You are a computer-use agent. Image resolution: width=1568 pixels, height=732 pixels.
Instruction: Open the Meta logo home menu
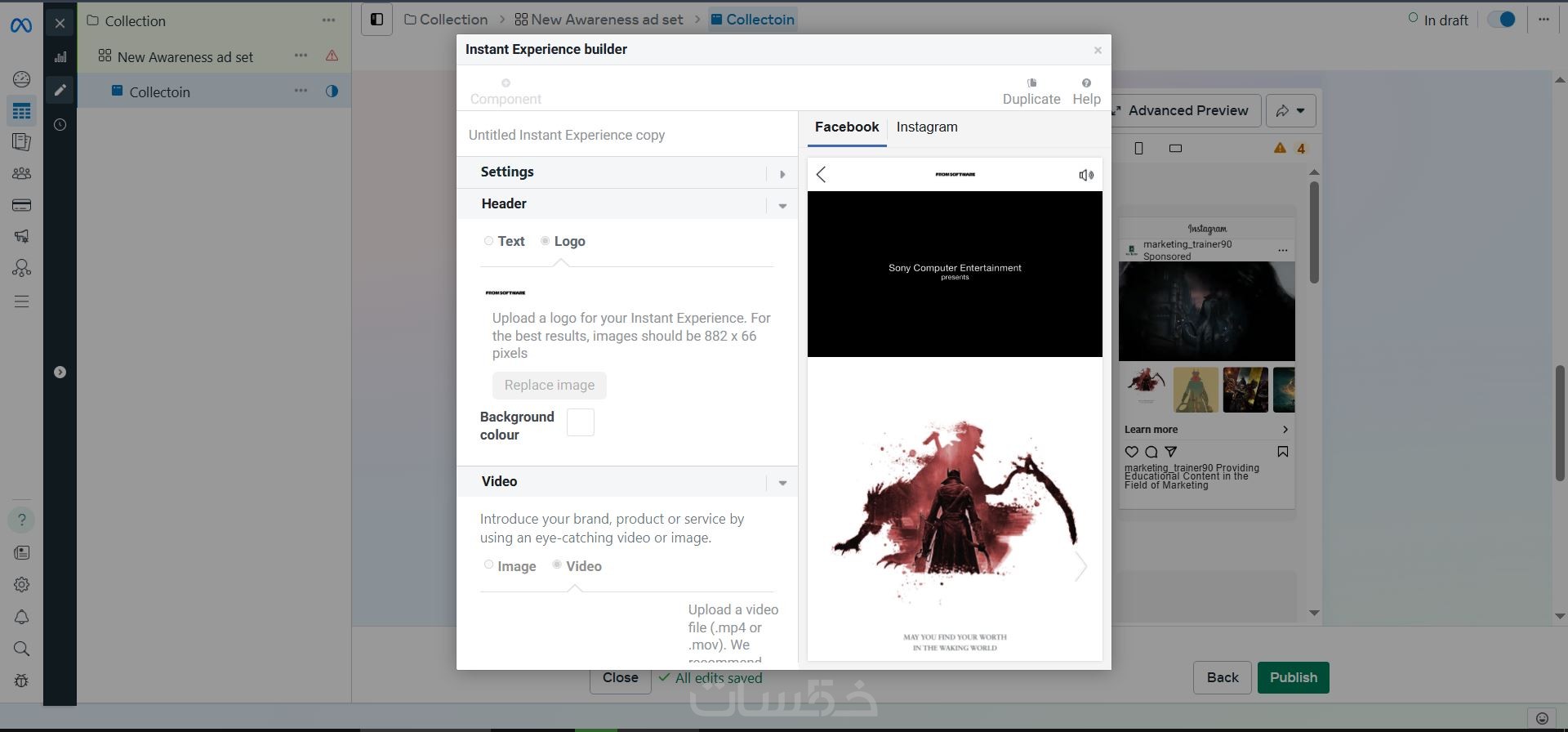point(21,25)
